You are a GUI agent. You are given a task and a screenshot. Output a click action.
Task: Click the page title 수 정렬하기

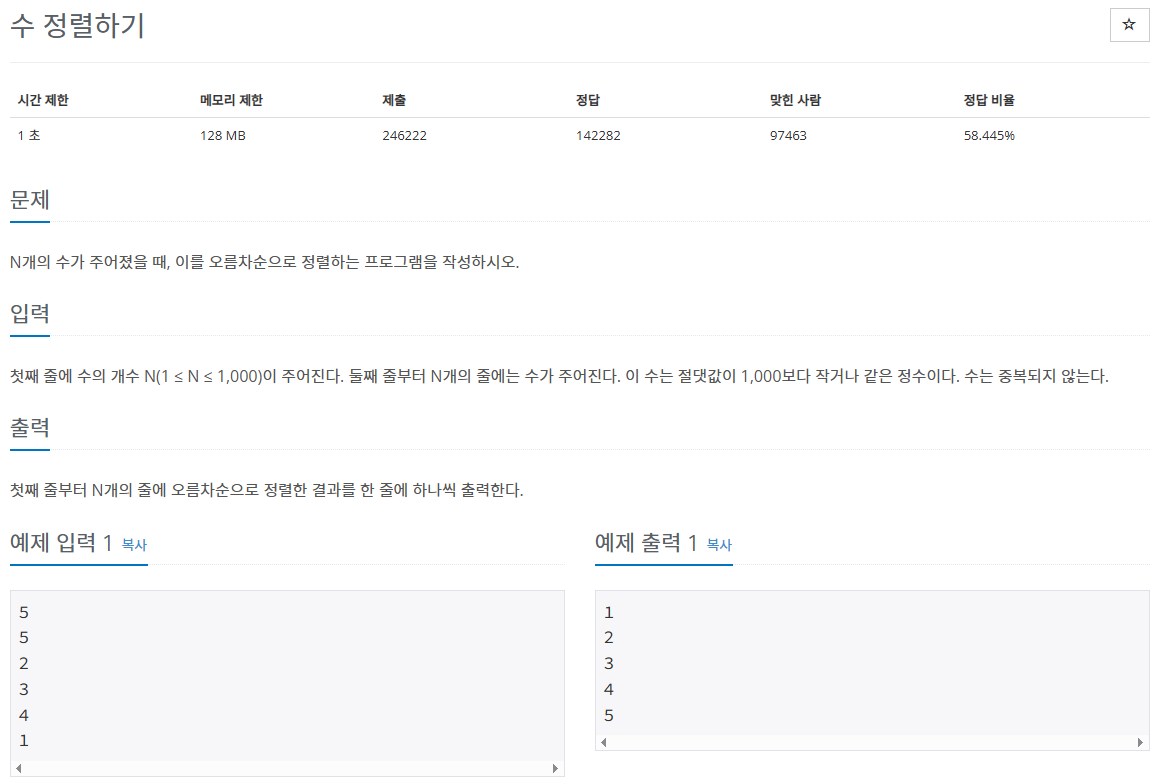[77, 25]
